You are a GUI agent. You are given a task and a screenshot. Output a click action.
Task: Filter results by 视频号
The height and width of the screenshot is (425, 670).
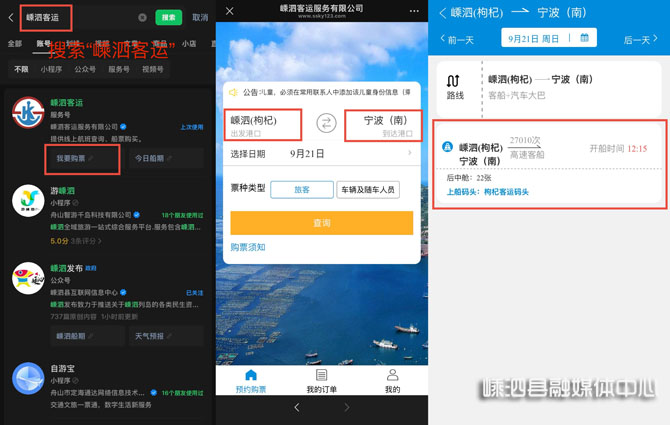coord(153,69)
